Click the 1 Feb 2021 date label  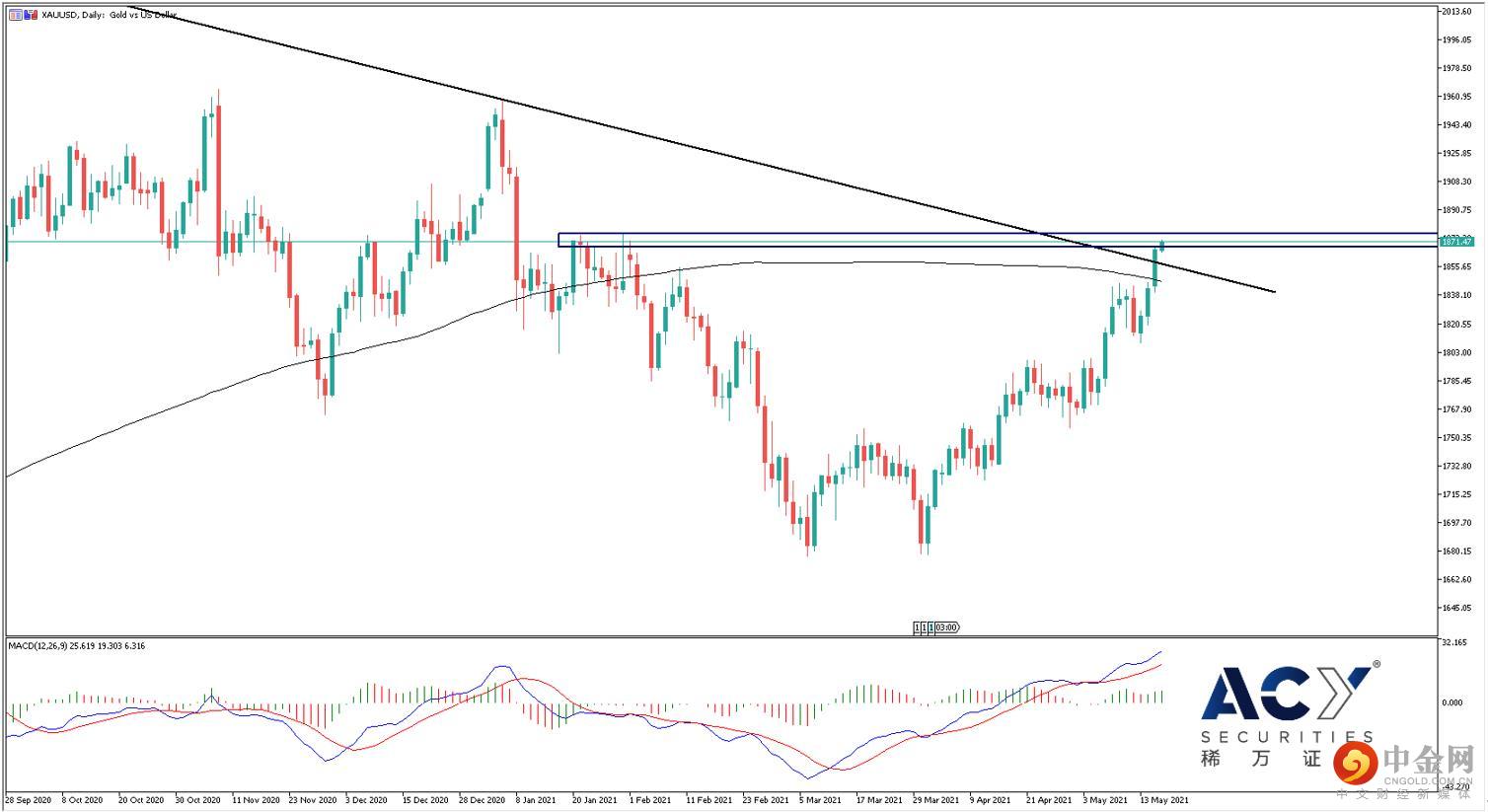651,800
